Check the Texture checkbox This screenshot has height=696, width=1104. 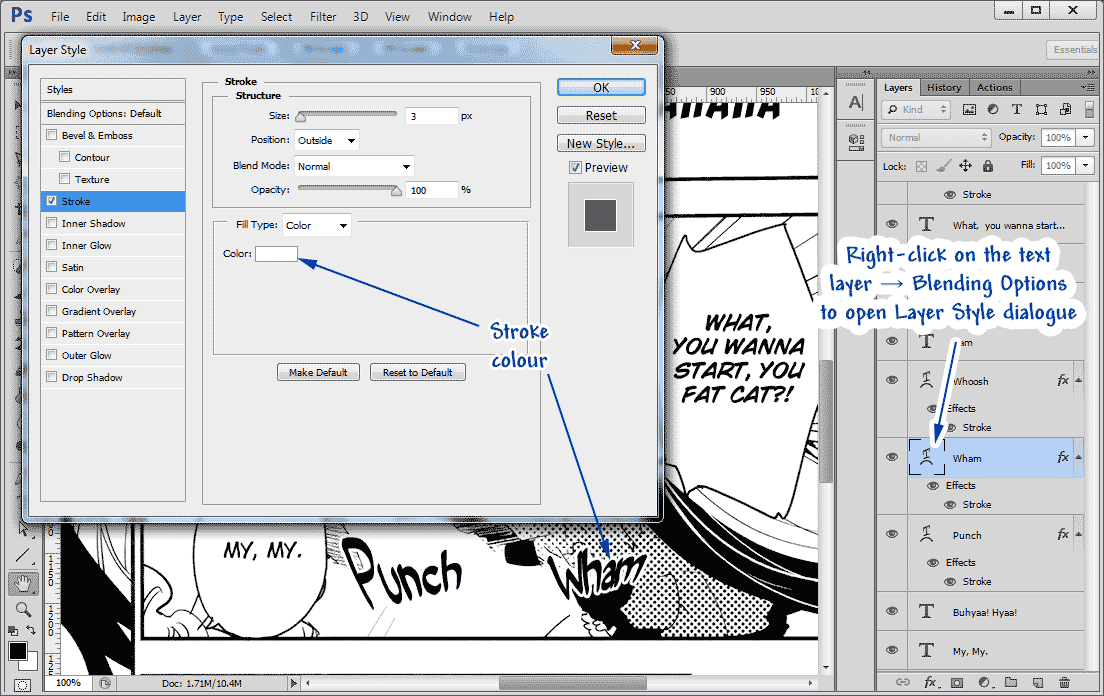65,179
